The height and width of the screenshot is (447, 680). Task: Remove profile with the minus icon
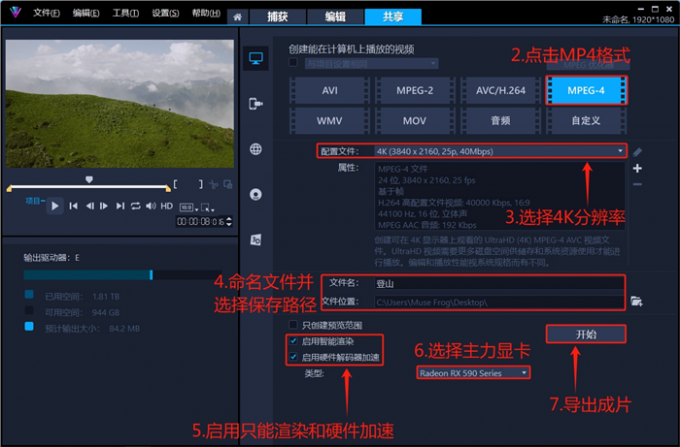637,184
